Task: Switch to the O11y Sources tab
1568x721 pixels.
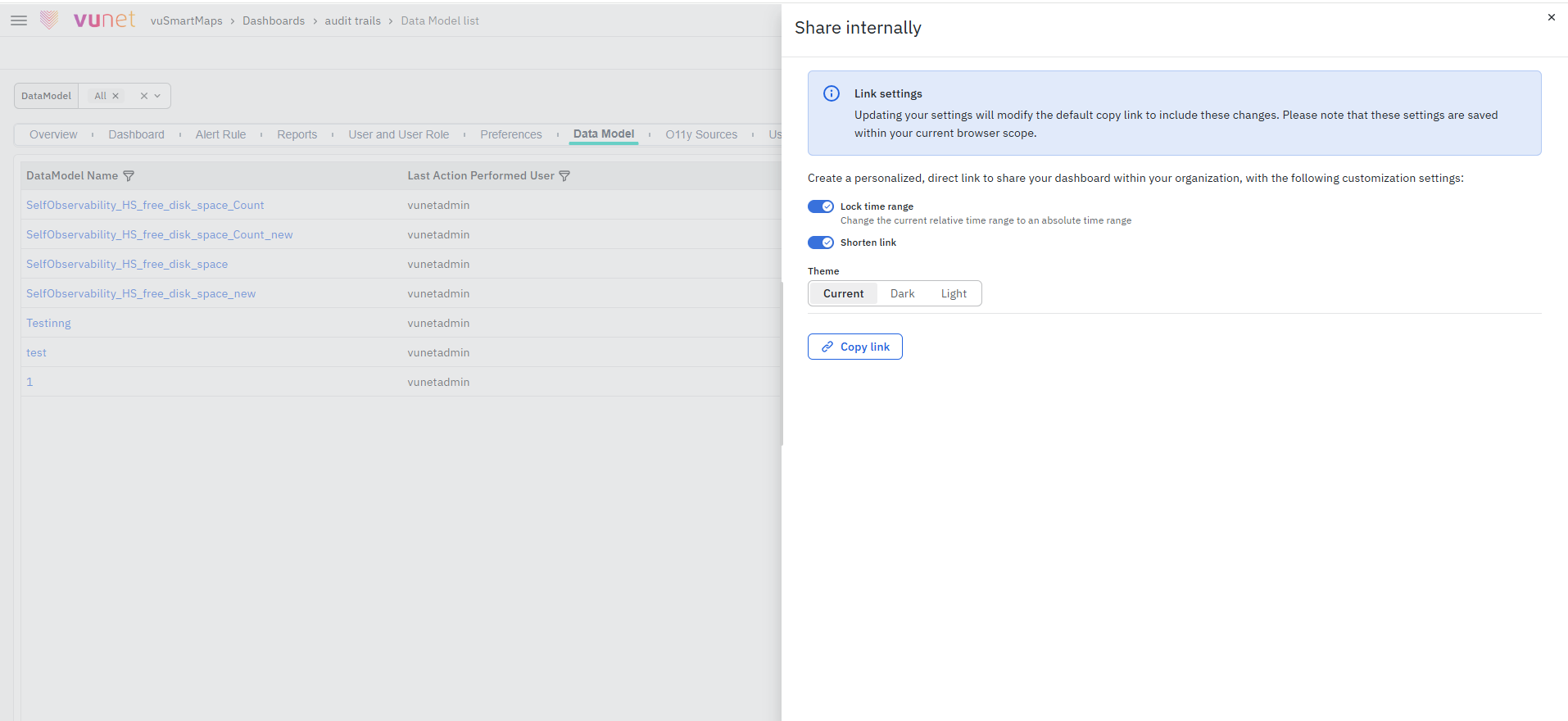Action: (x=701, y=134)
